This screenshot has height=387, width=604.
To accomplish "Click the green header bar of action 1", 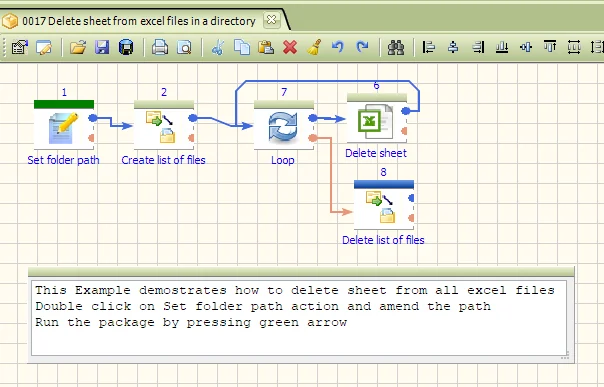I will click(x=64, y=104).
